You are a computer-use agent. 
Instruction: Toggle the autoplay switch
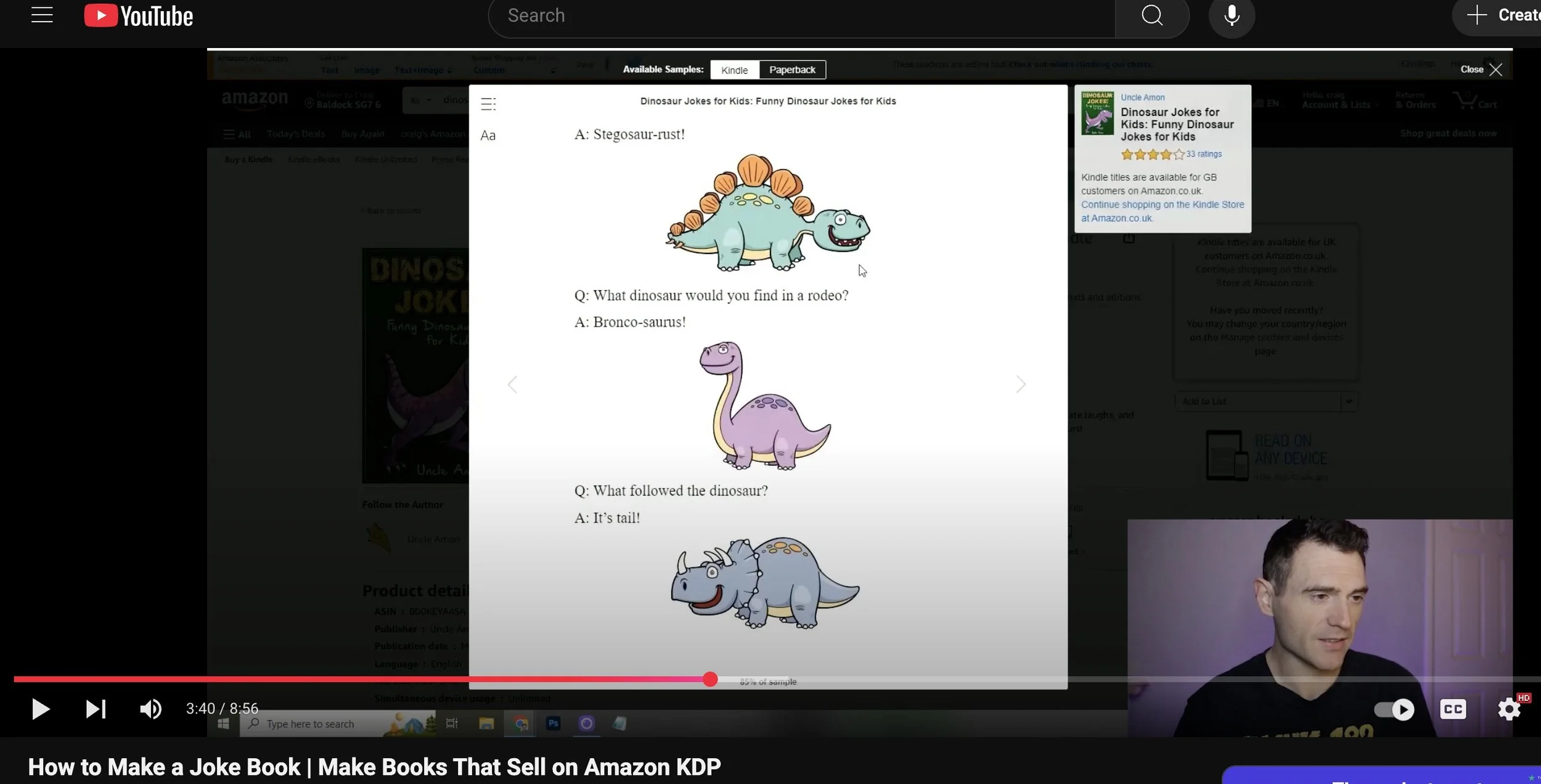(1394, 709)
